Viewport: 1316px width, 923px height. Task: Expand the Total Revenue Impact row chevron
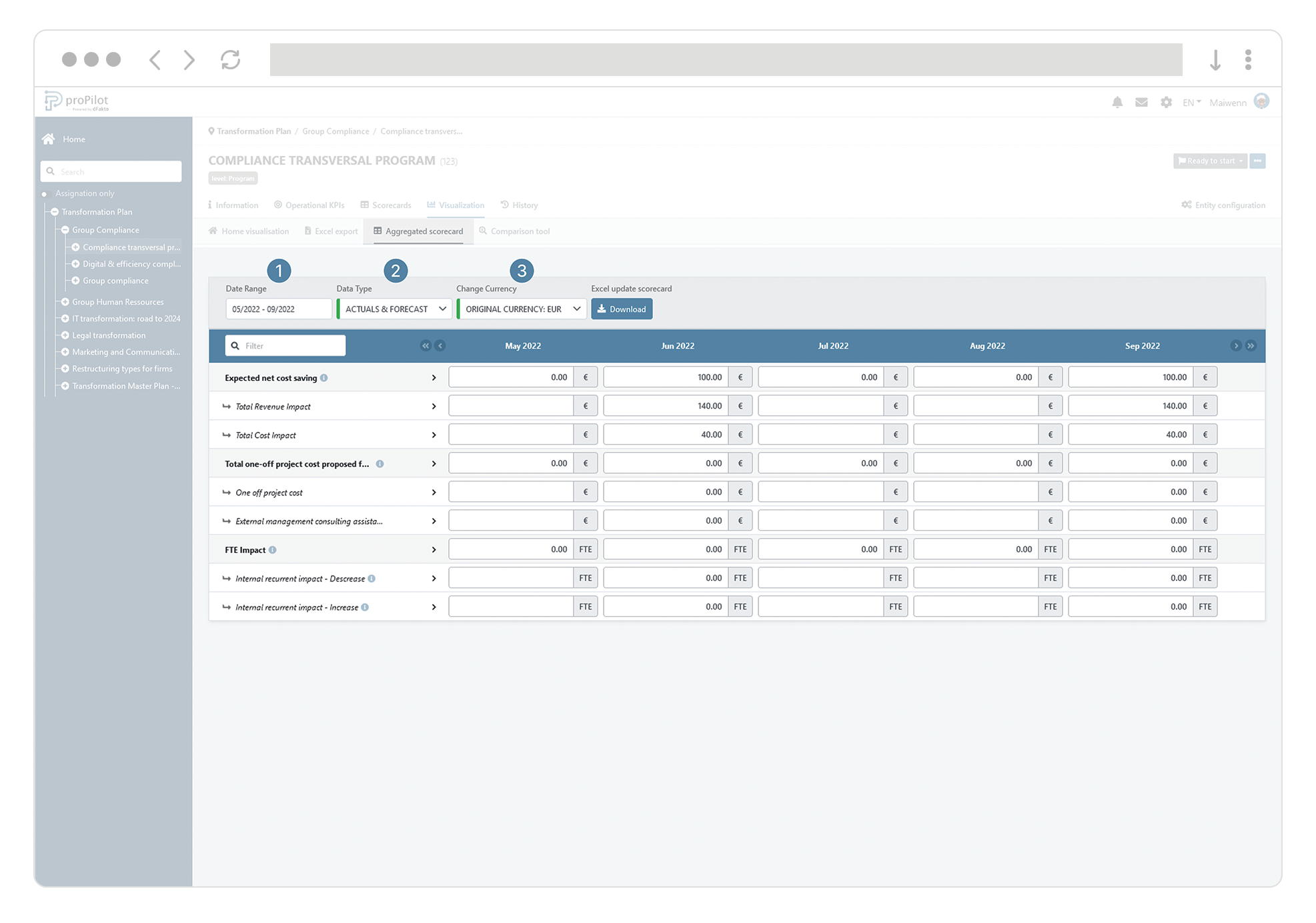click(434, 407)
